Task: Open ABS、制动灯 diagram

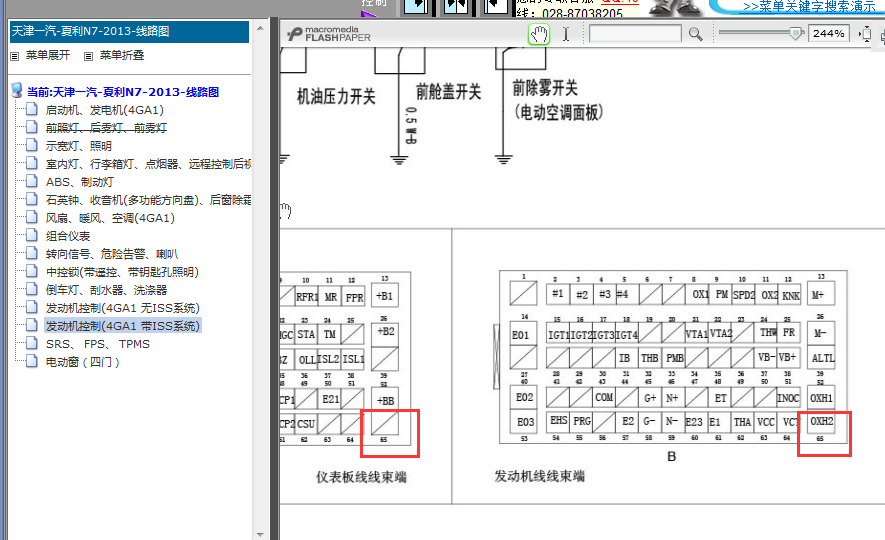Action: (x=80, y=182)
